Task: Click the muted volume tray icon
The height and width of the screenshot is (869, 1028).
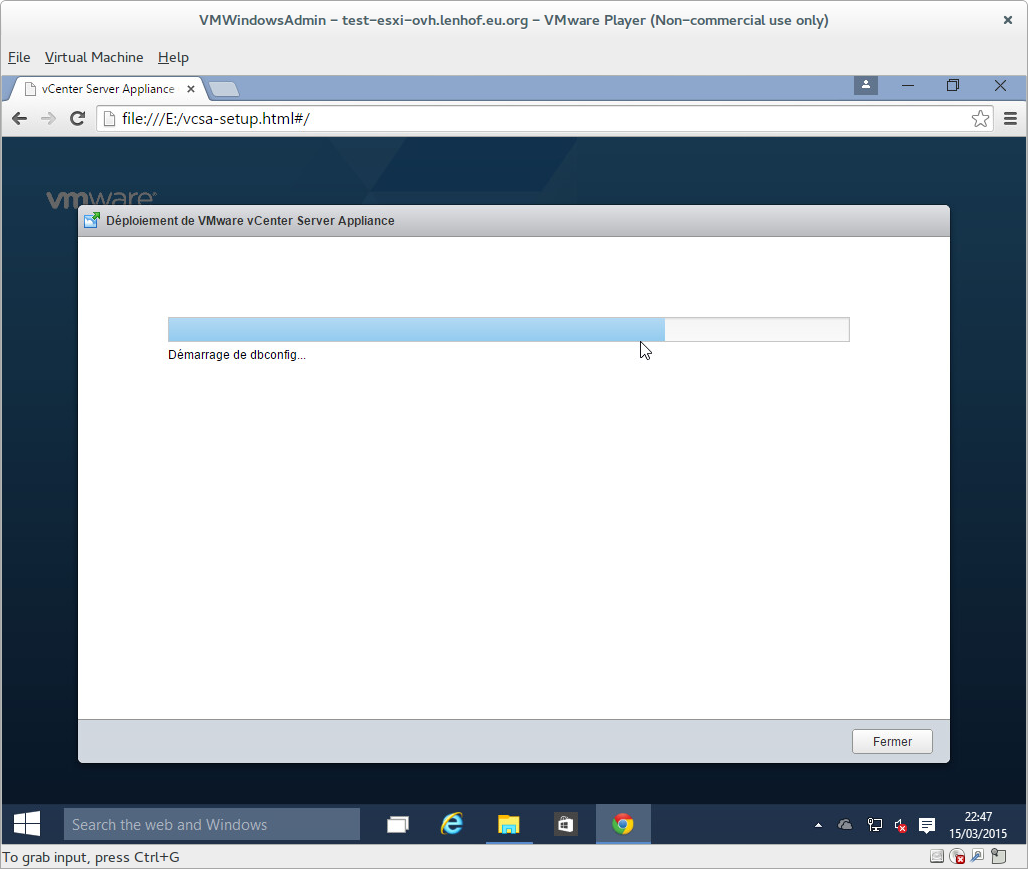Action: click(901, 826)
